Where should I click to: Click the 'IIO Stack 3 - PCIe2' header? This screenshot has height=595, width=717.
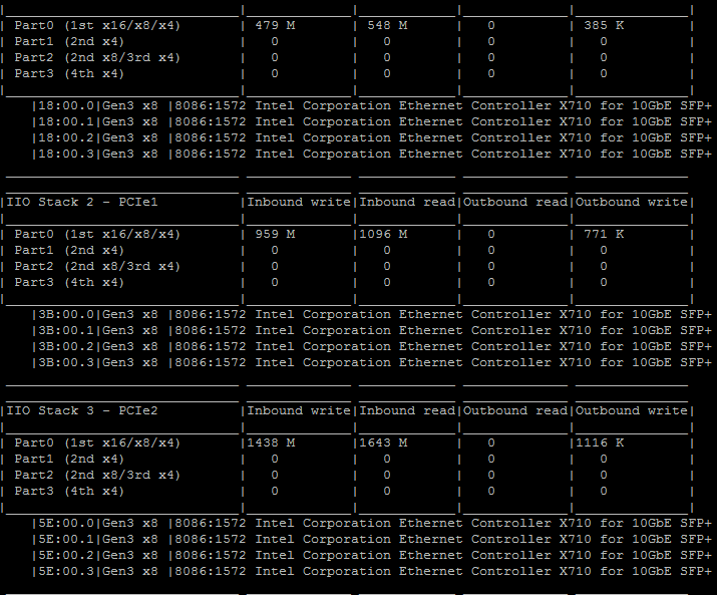tap(82, 411)
